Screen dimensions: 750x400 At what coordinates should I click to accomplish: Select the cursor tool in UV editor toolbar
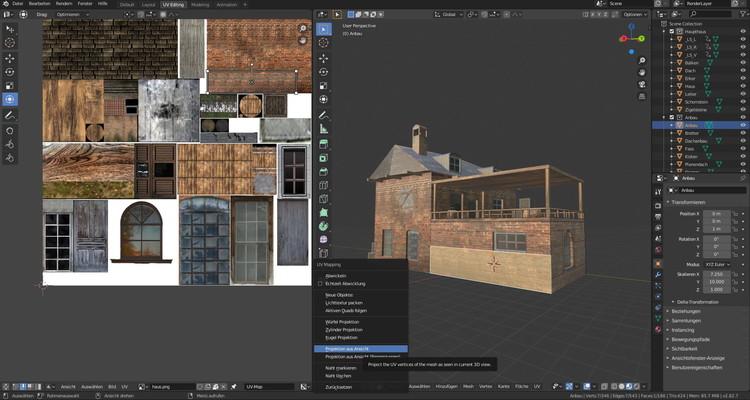(x=10, y=43)
